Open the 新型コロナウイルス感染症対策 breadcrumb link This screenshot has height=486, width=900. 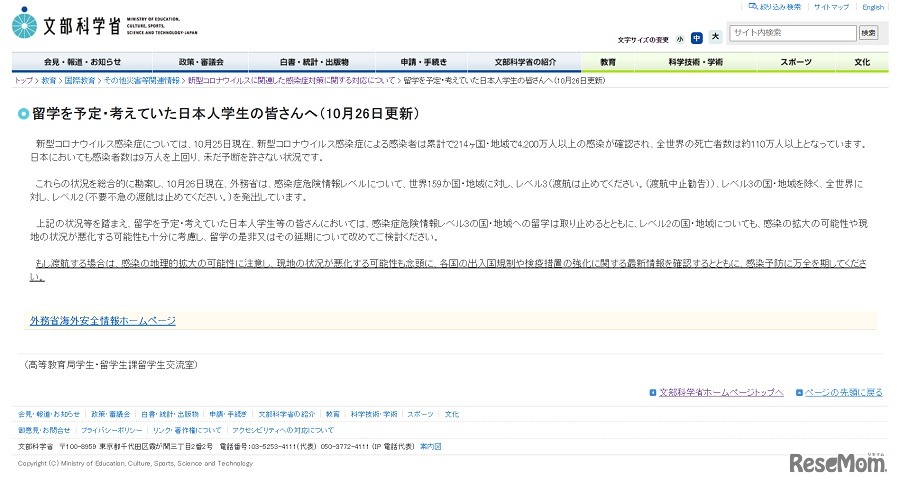292,81
